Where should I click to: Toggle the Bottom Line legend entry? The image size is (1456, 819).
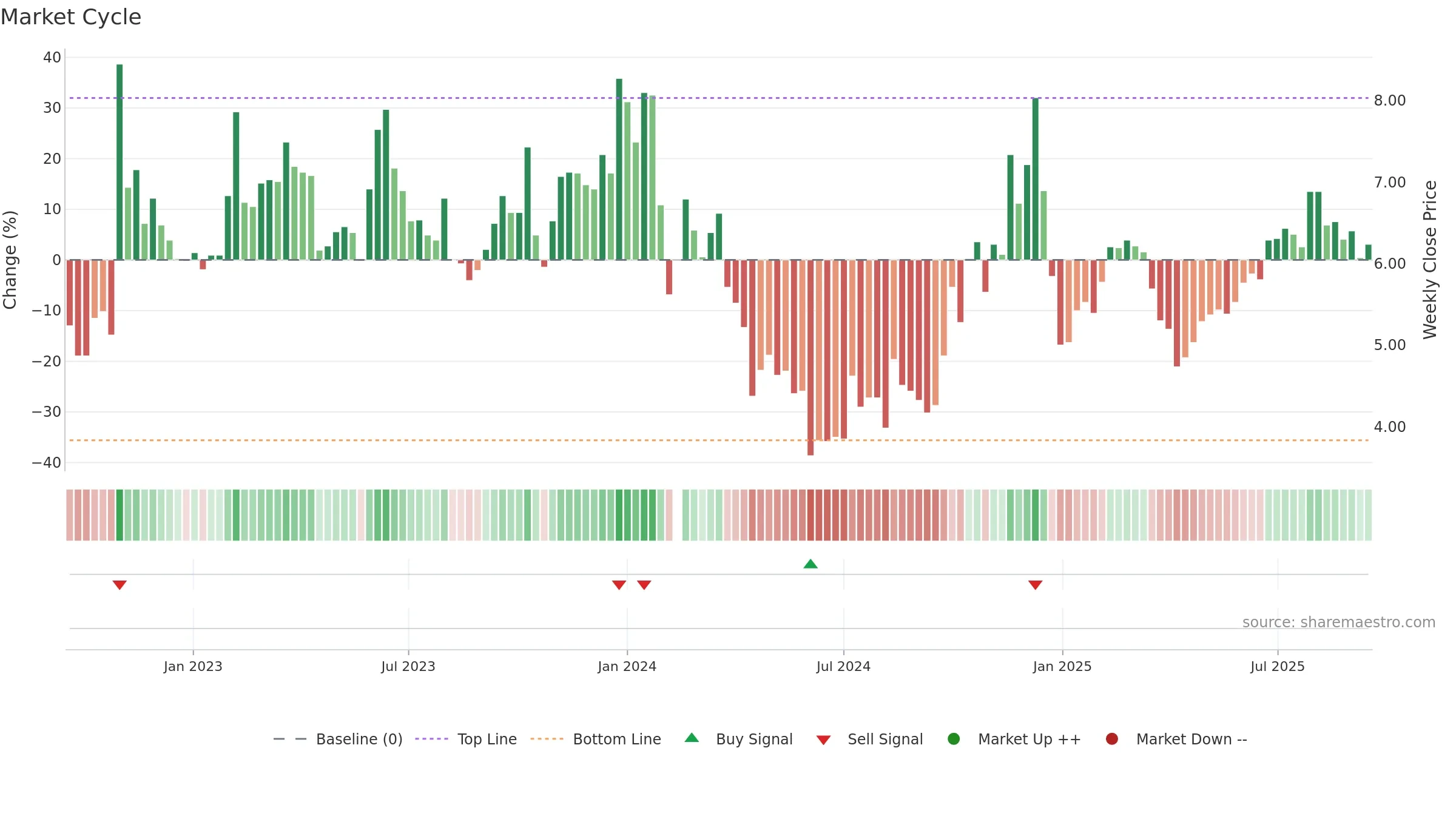tap(596, 739)
